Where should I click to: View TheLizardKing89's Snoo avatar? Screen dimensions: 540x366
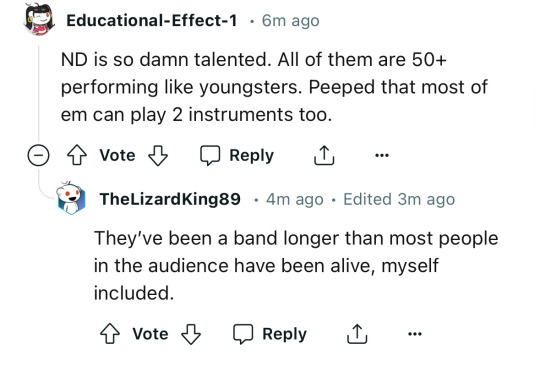point(71,198)
